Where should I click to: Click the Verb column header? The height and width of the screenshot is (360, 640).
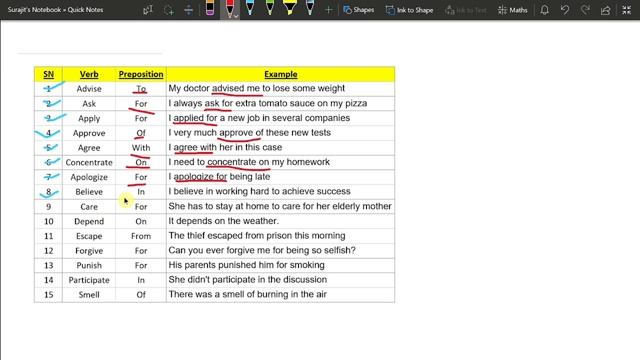tap(89, 74)
